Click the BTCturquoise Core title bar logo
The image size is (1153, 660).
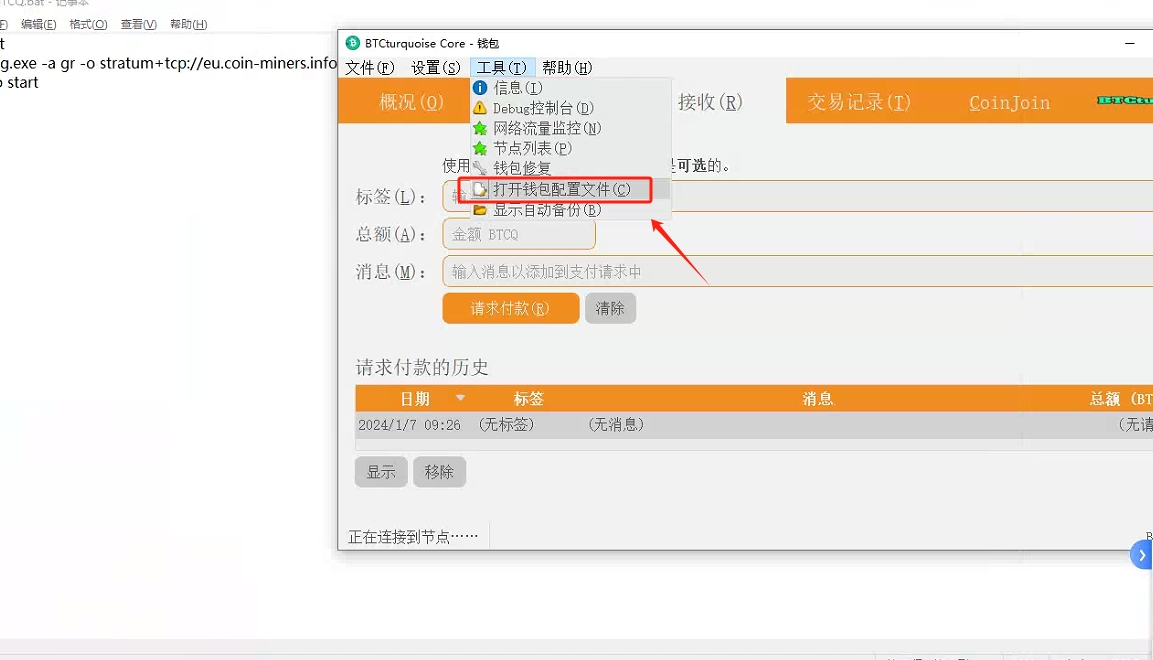(x=352, y=43)
